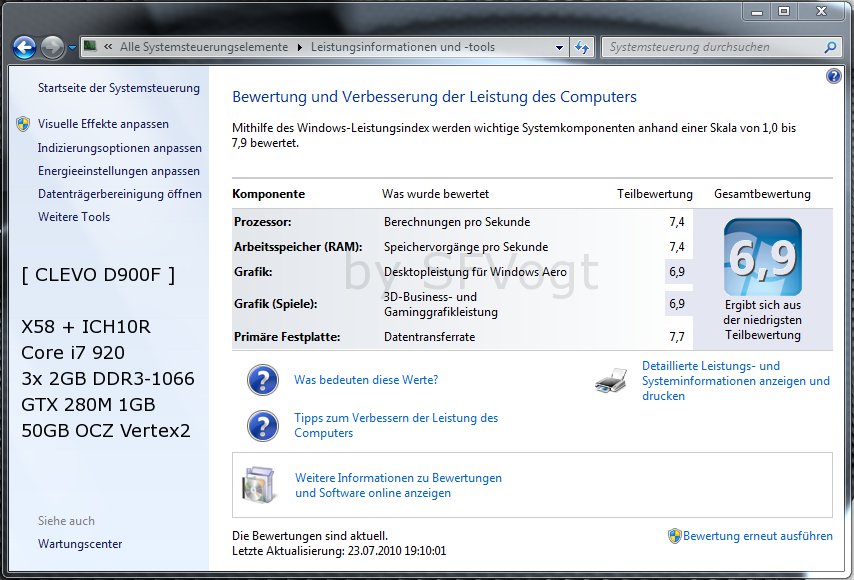Viewport: 854px width, 580px height.
Task: Select the 'Arbeitsspeicher (RAM):' row label
Action: click(x=298, y=247)
